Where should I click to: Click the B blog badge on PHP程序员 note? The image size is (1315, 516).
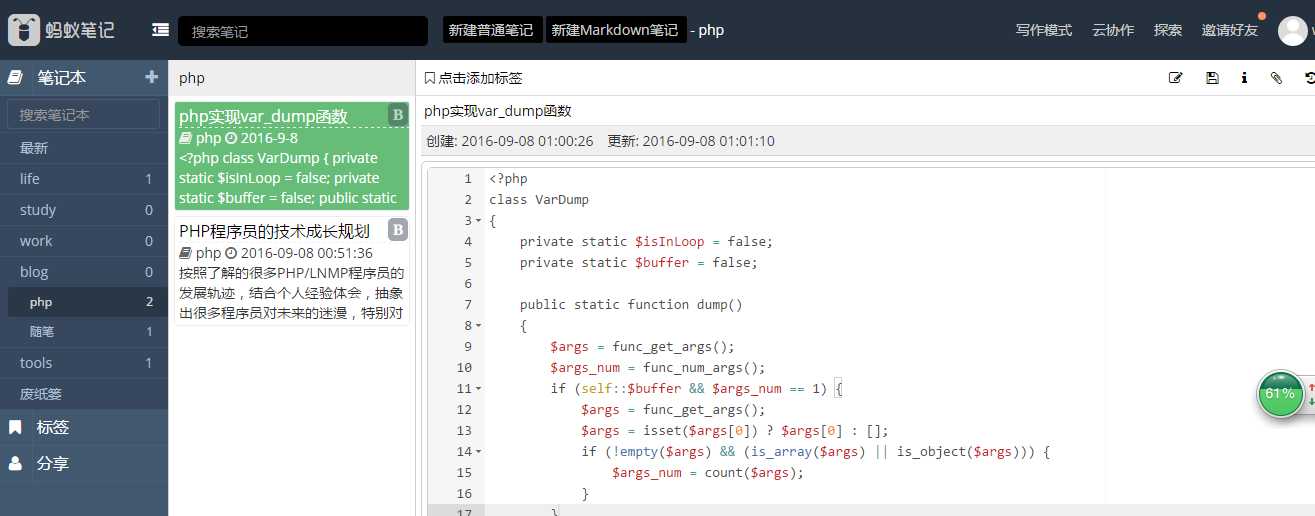click(398, 230)
